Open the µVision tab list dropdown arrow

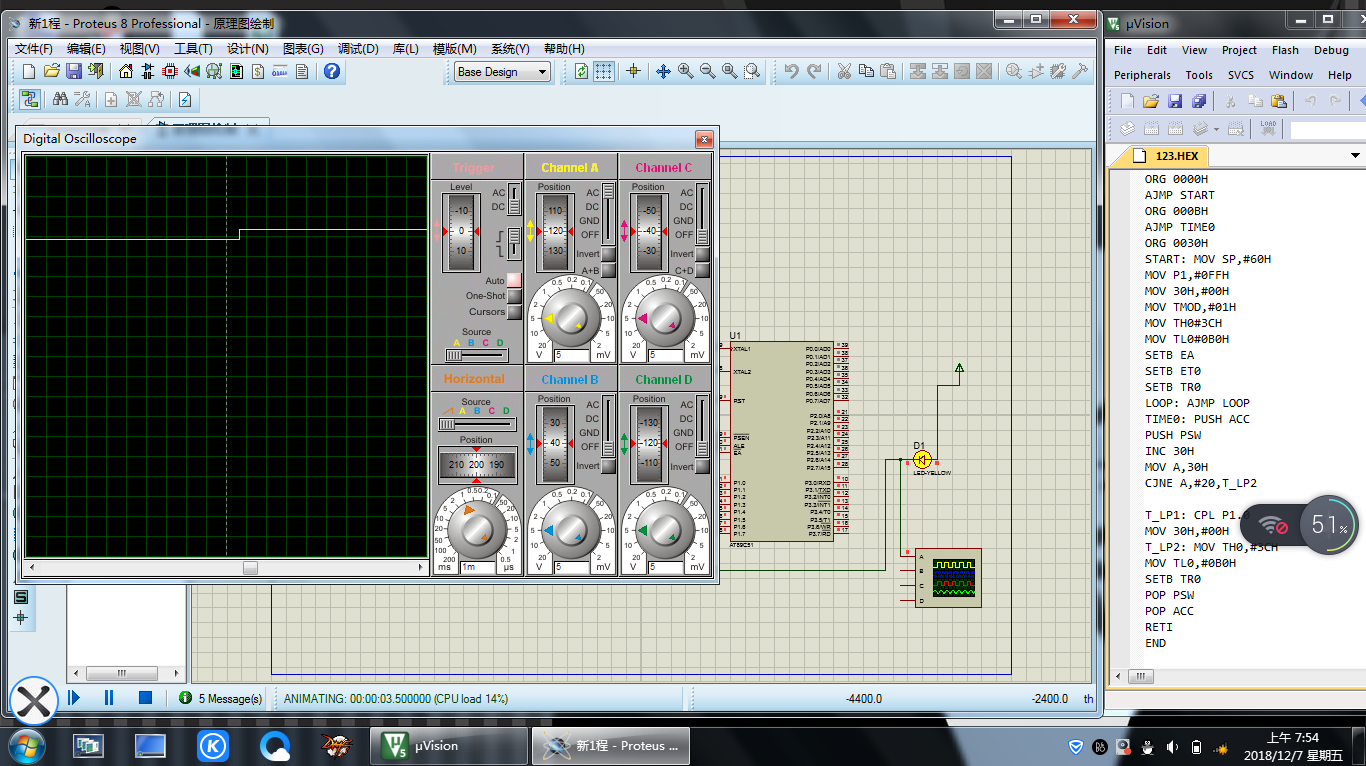(1355, 156)
